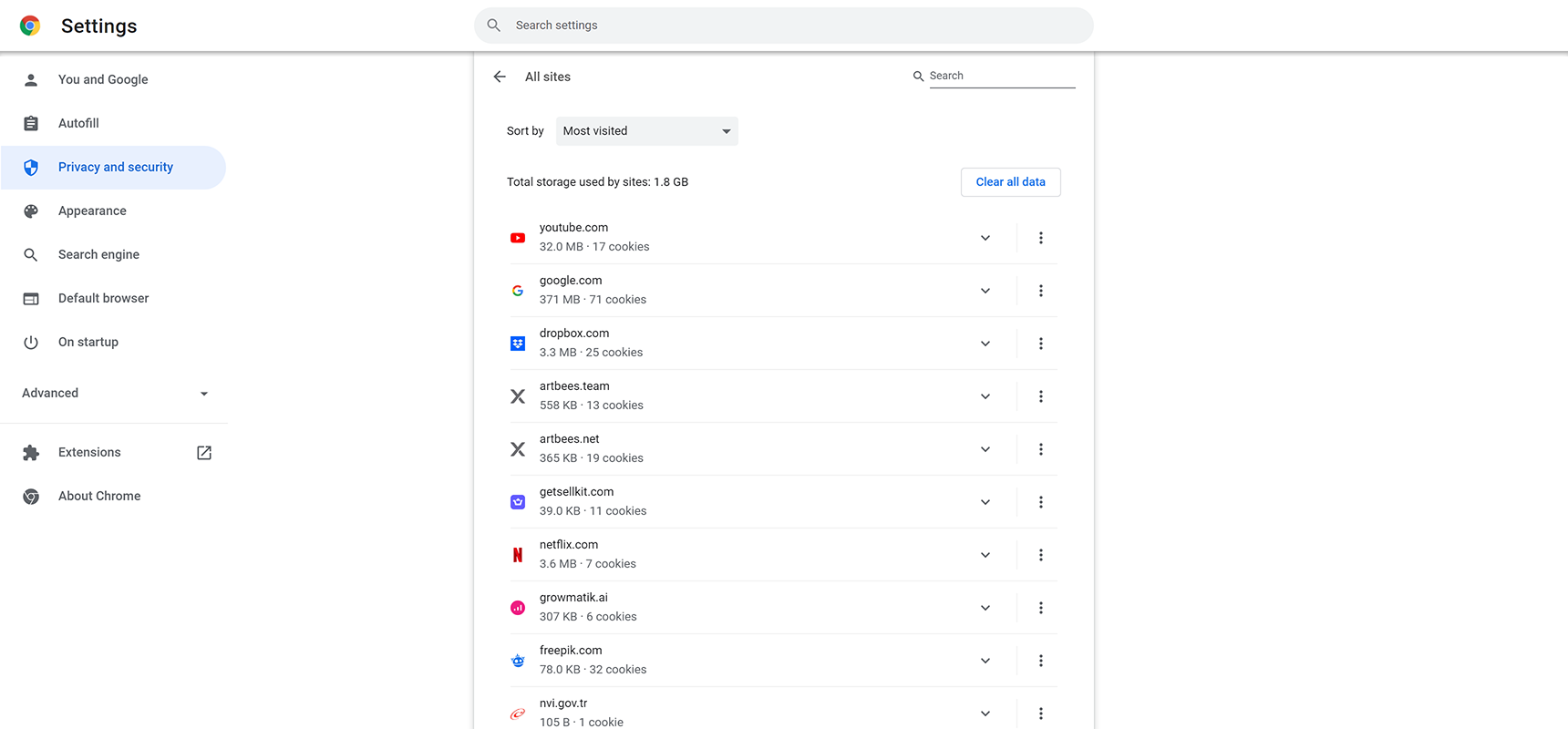This screenshot has width=1568, height=729.
Task: Expand the artbees.net site entry
Action: pyautogui.click(x=985, y=449)
